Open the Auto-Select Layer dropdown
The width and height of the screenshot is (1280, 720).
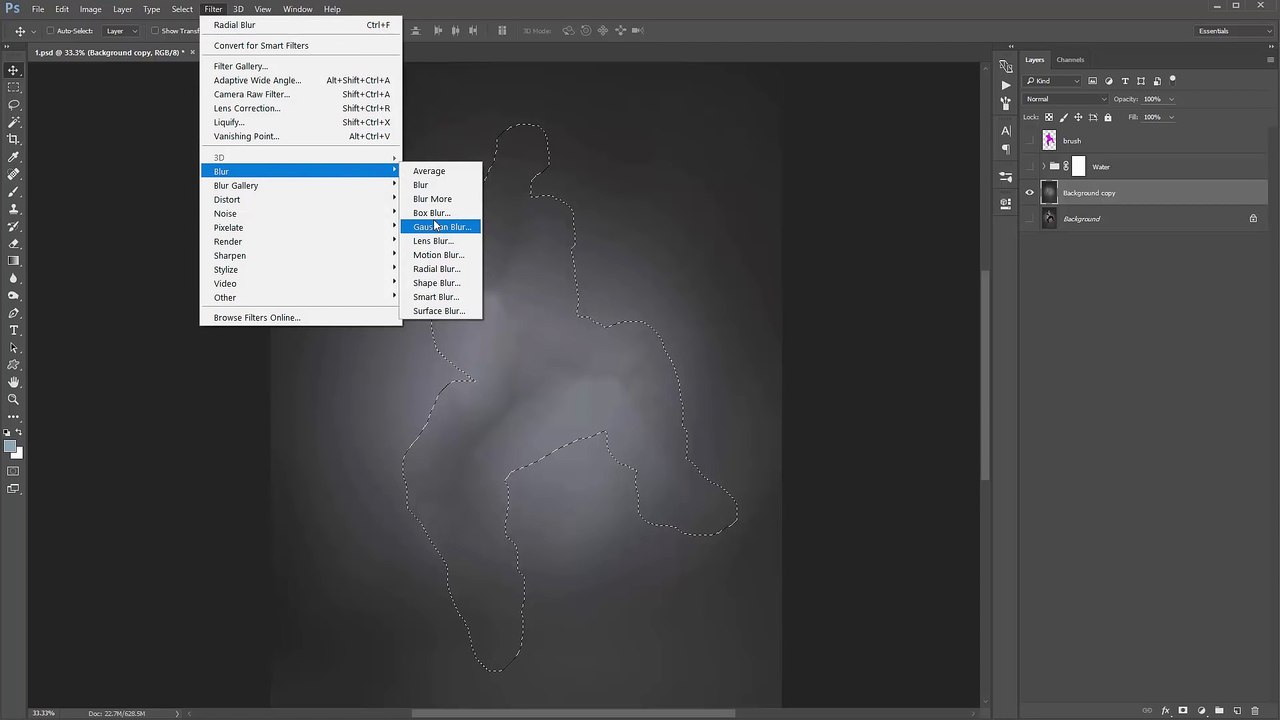122,31
